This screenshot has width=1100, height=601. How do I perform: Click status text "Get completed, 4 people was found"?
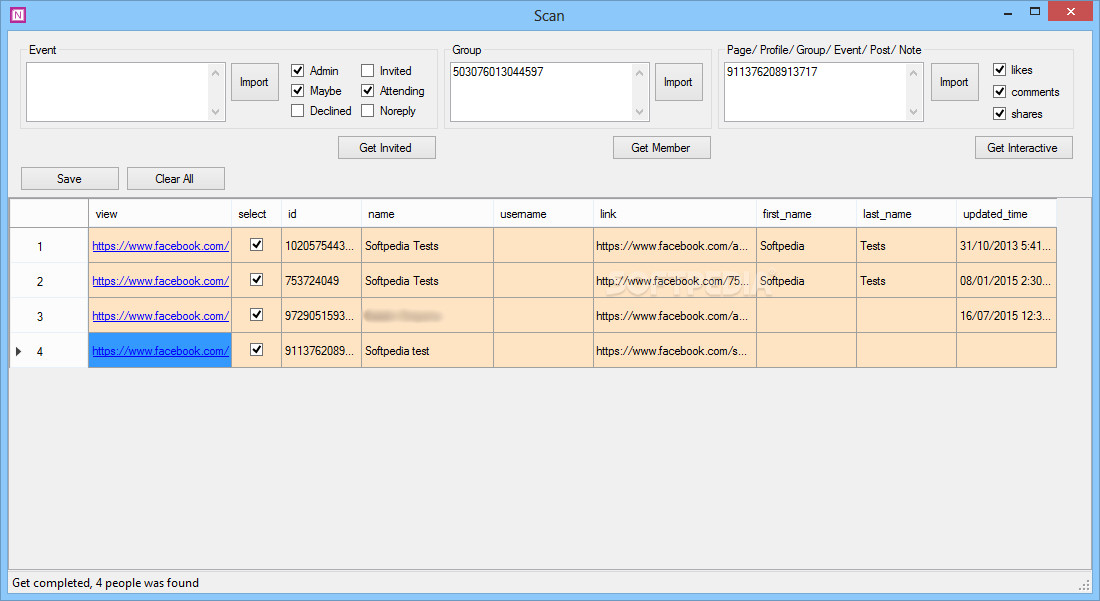105,583
